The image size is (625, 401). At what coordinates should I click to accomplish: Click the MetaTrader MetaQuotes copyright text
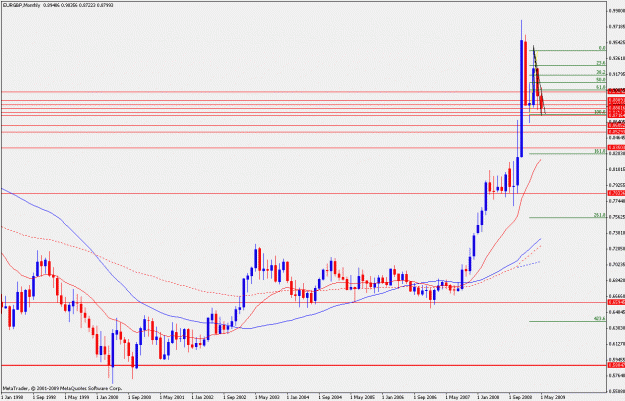[62, 388]
